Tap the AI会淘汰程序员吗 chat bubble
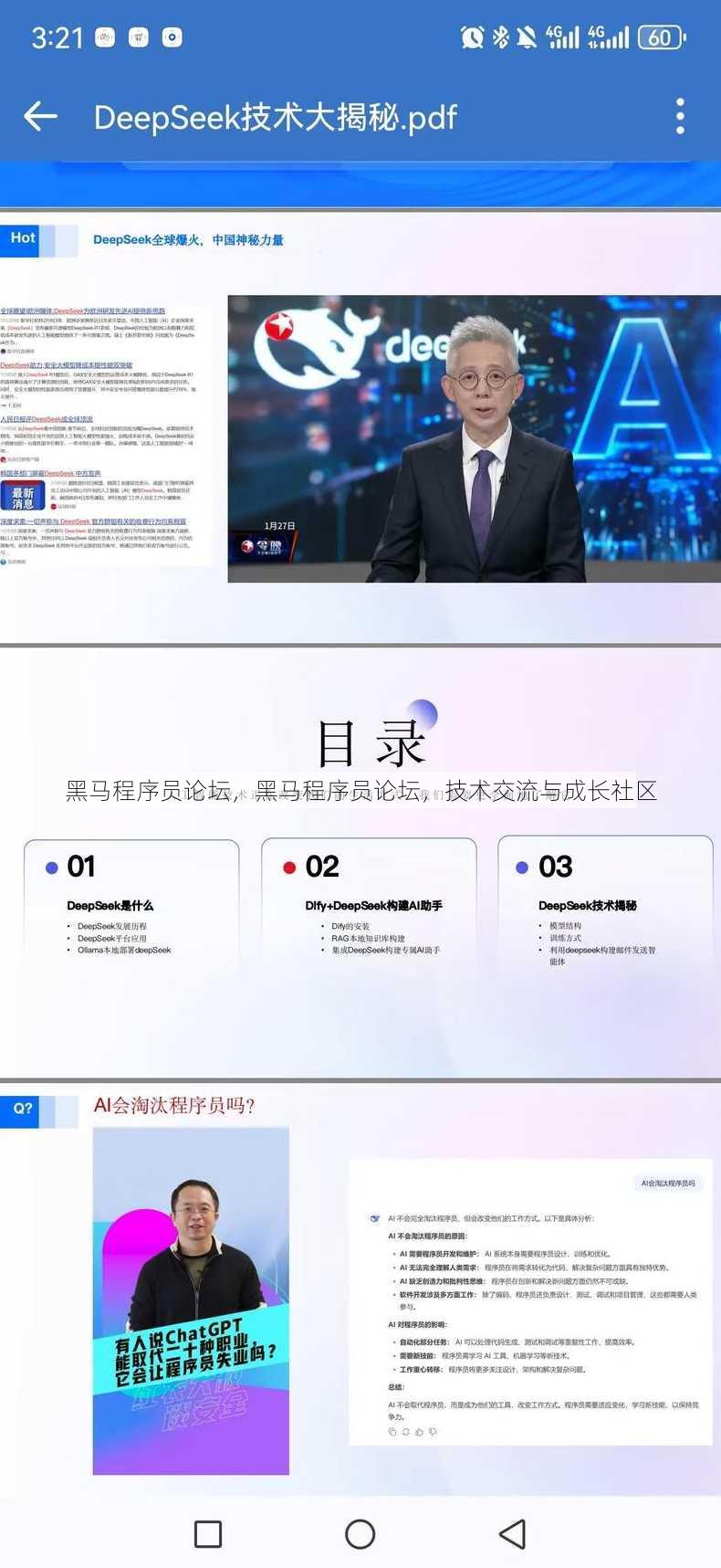 668,1183
